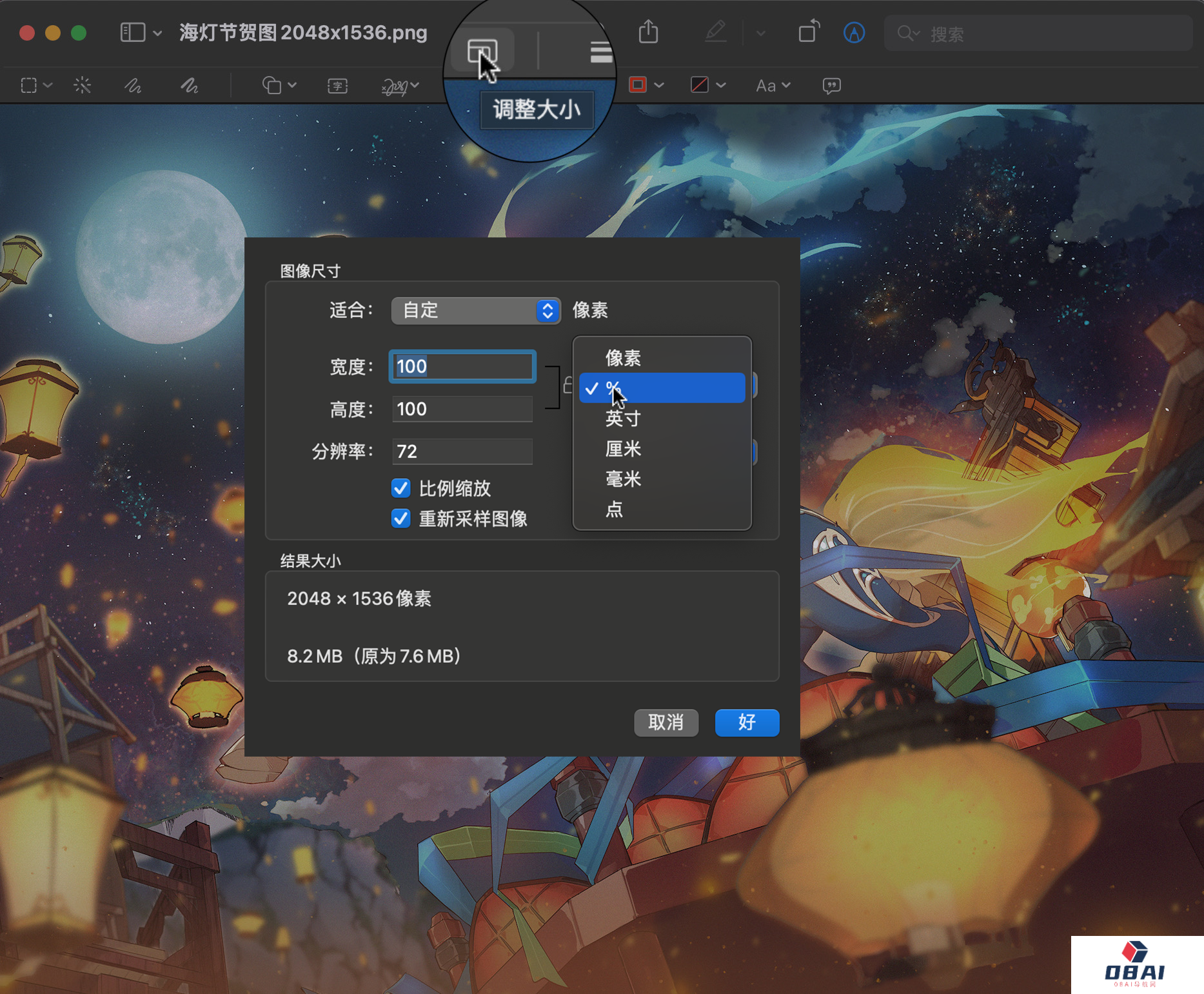Expand the Shapes tool dropdown
Viewport: 1204px width, 994px height.
coord(279,85)
